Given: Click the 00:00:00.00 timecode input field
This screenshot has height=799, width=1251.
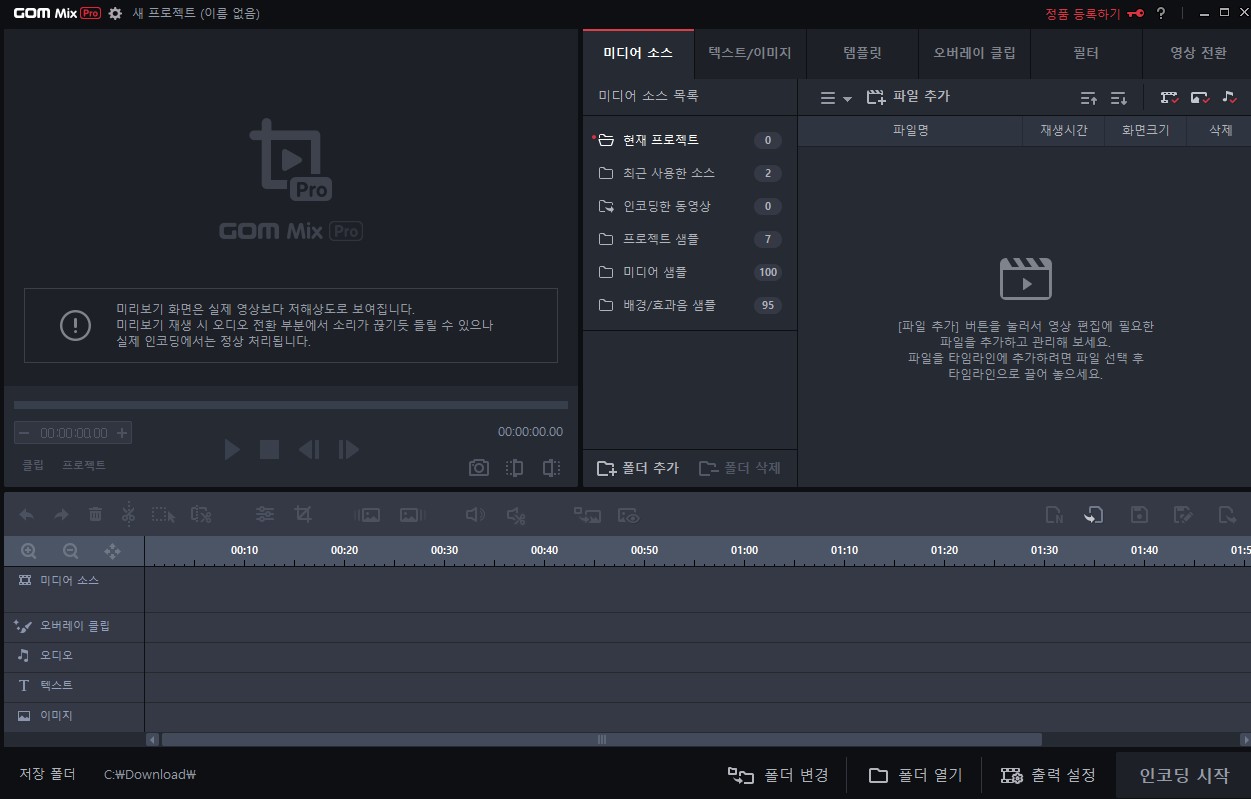Looking at the screenshot, I should tap(73, 433).
